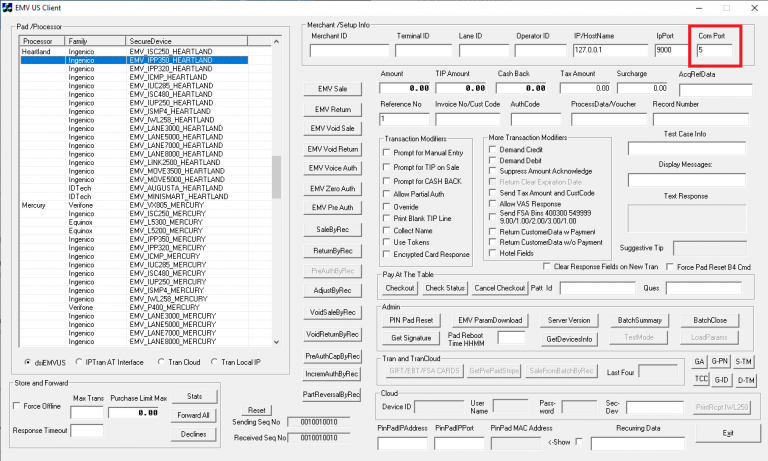Click the Server Version button

coord(569,320)
